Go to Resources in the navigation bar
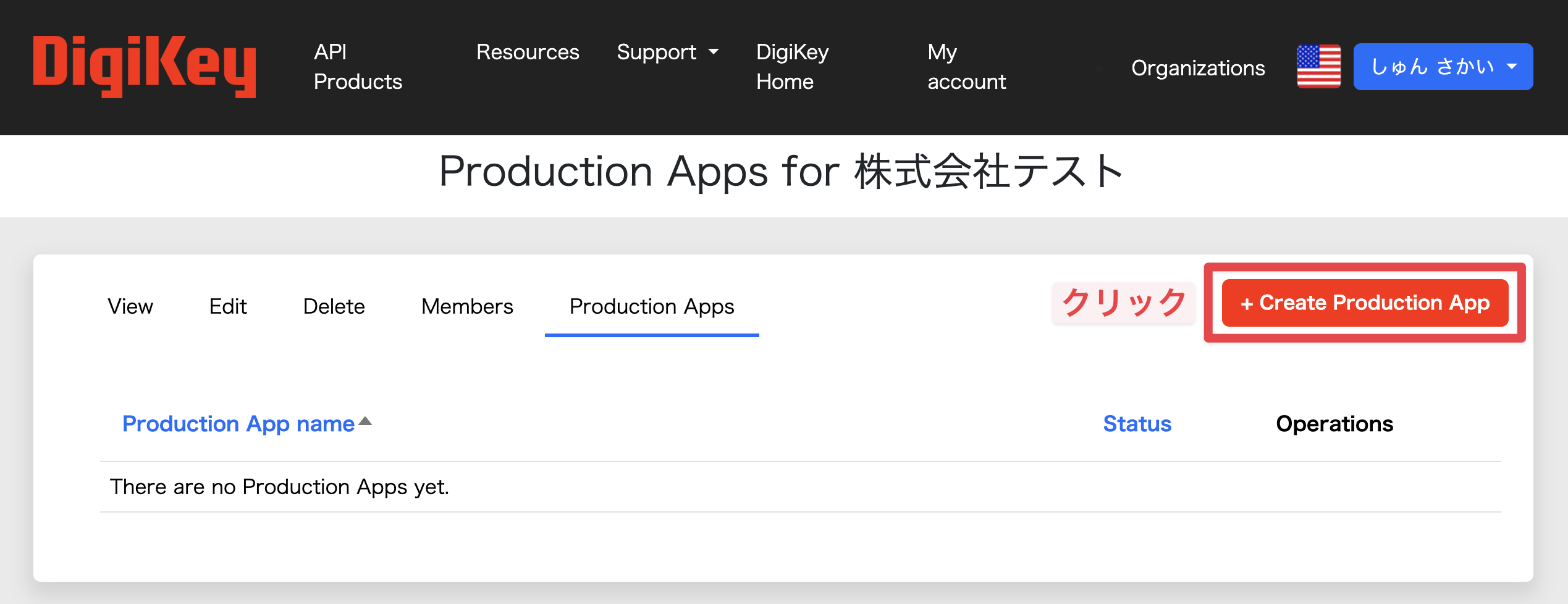Image resolution: width=1568 pixels, height=604 pixels. (528, 52)
